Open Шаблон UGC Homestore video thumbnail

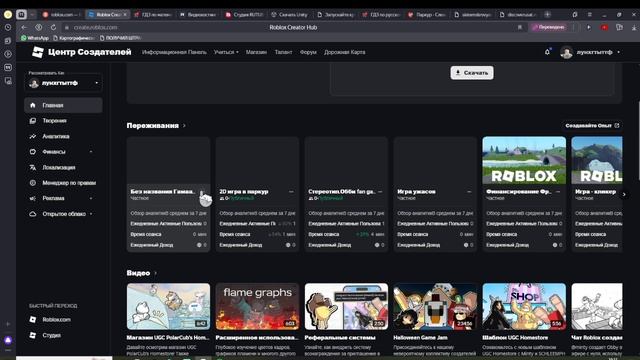pyautogui.click(x=524, y=306)
